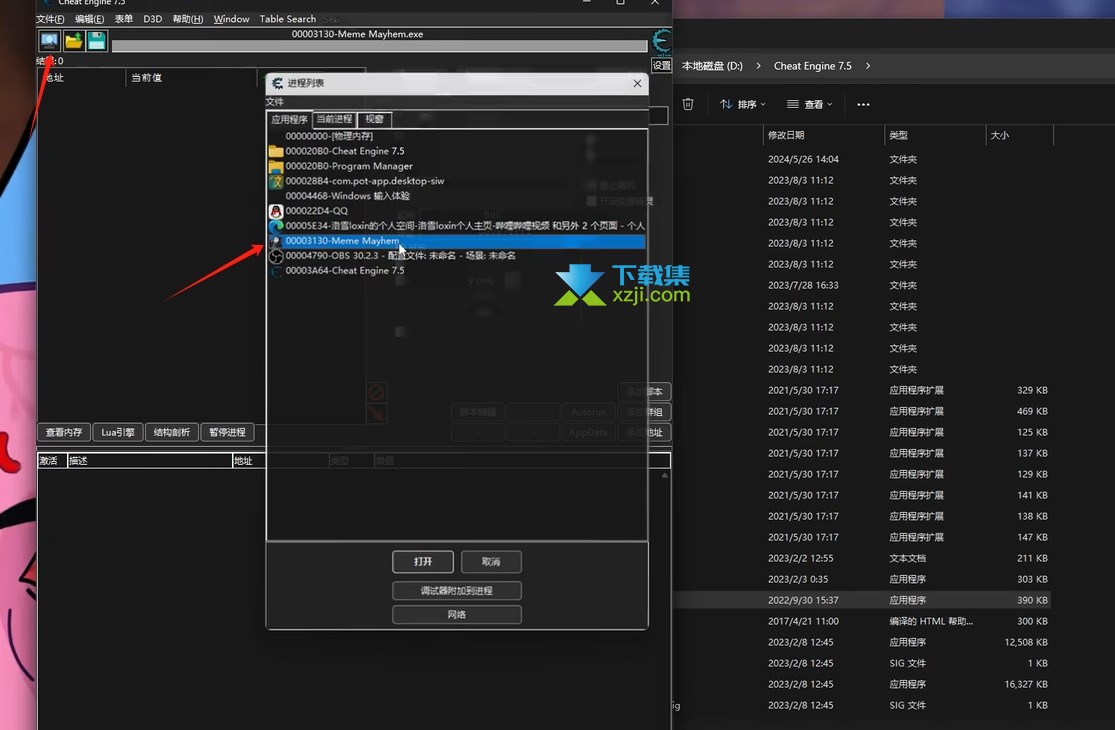
Task: Switch to the 当前进程 tab
Action: [x=334, y=119]
